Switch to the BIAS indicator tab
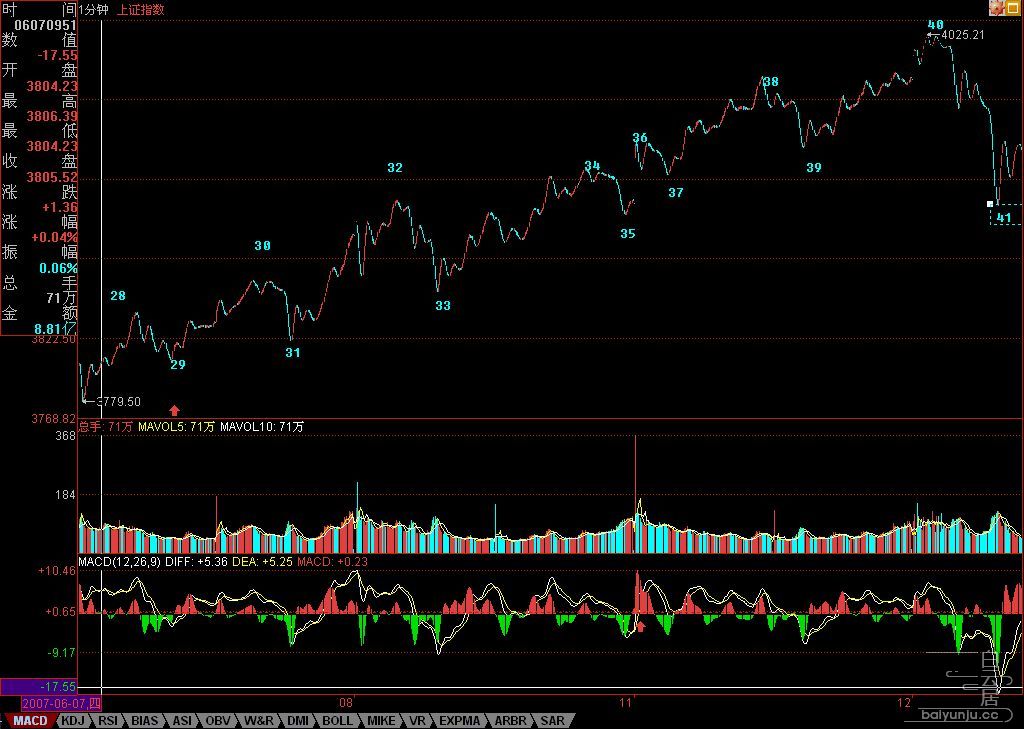Screen dimensions: 1024x729 click(x=144, y=721)
